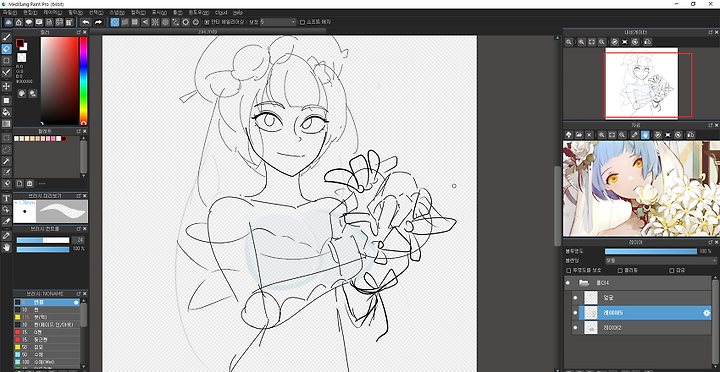
Task: Click the canvas document tab
Action: pos(208,32)
